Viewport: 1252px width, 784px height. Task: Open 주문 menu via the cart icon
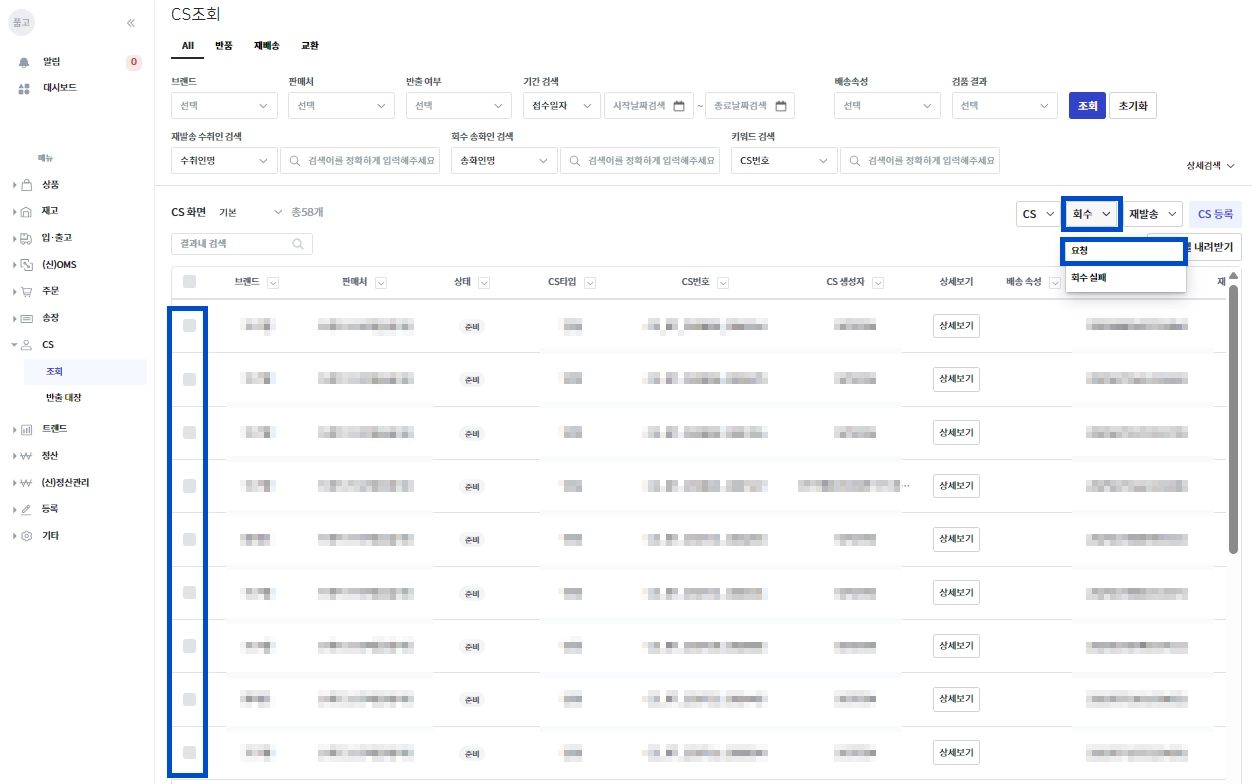pos(27,291)
